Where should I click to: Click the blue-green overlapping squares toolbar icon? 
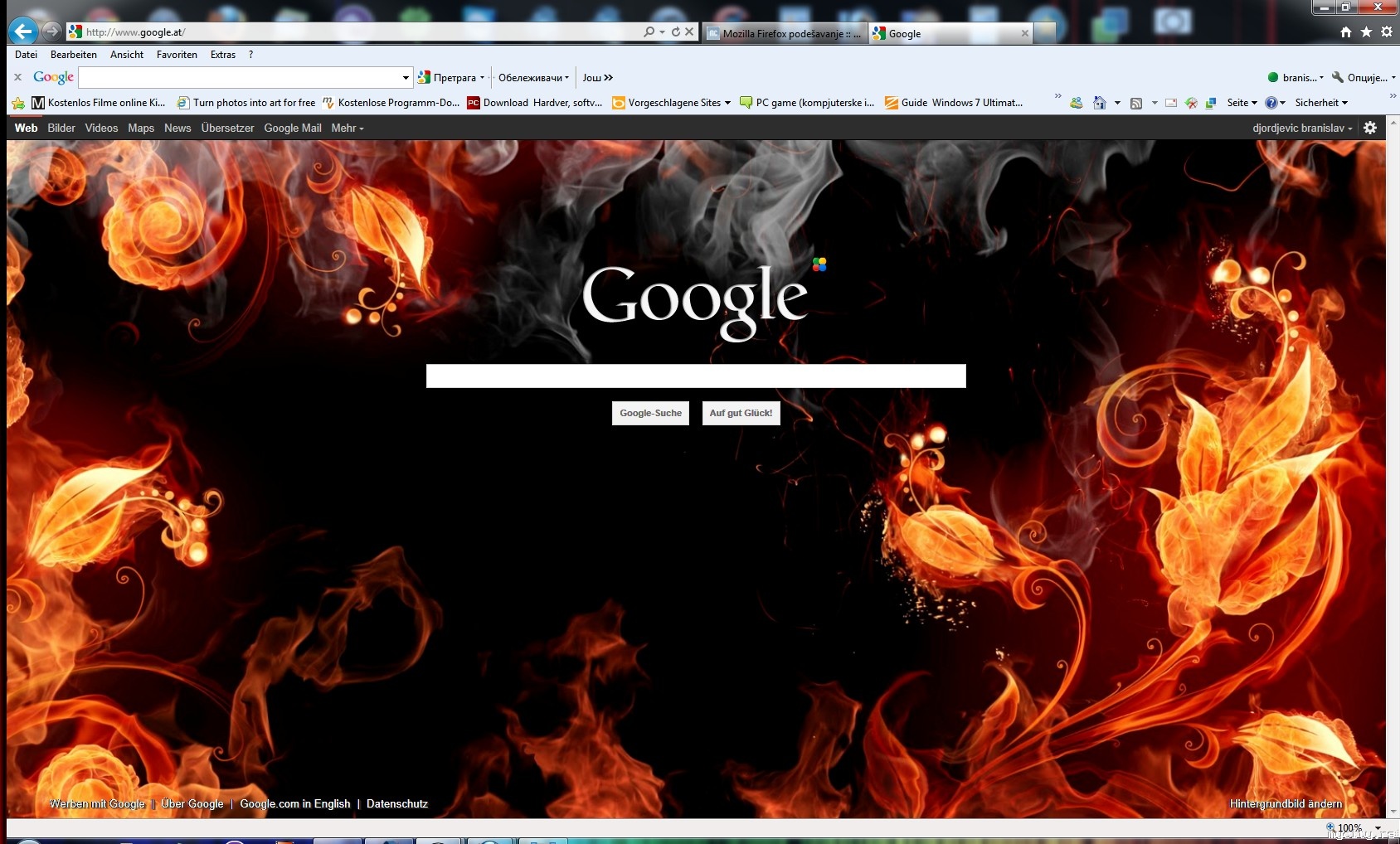point(1211,103)
